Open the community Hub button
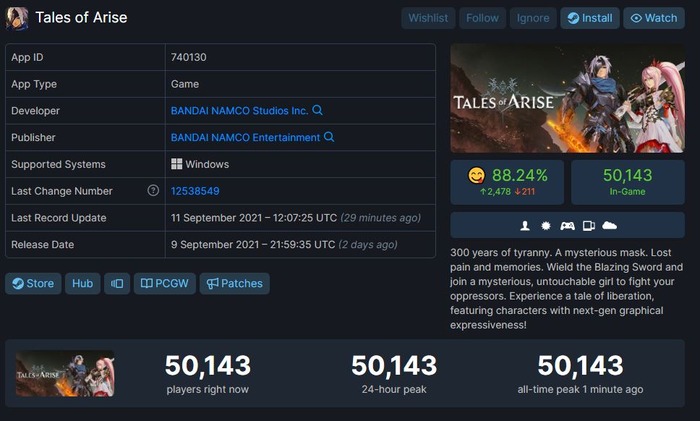Screen dimensions: 700x421 point(83,283)
